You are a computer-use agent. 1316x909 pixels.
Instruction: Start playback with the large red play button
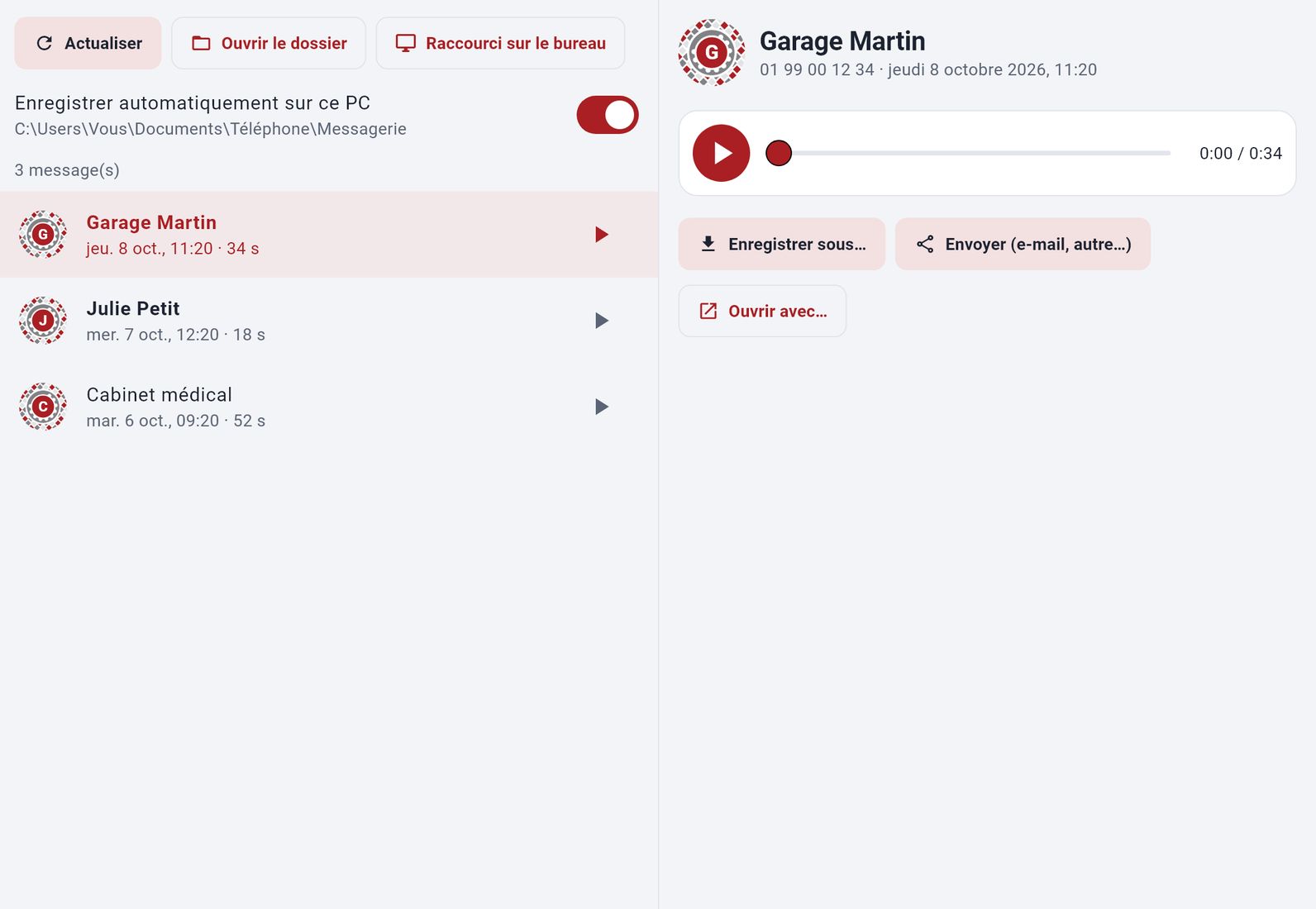coord(721,153)
